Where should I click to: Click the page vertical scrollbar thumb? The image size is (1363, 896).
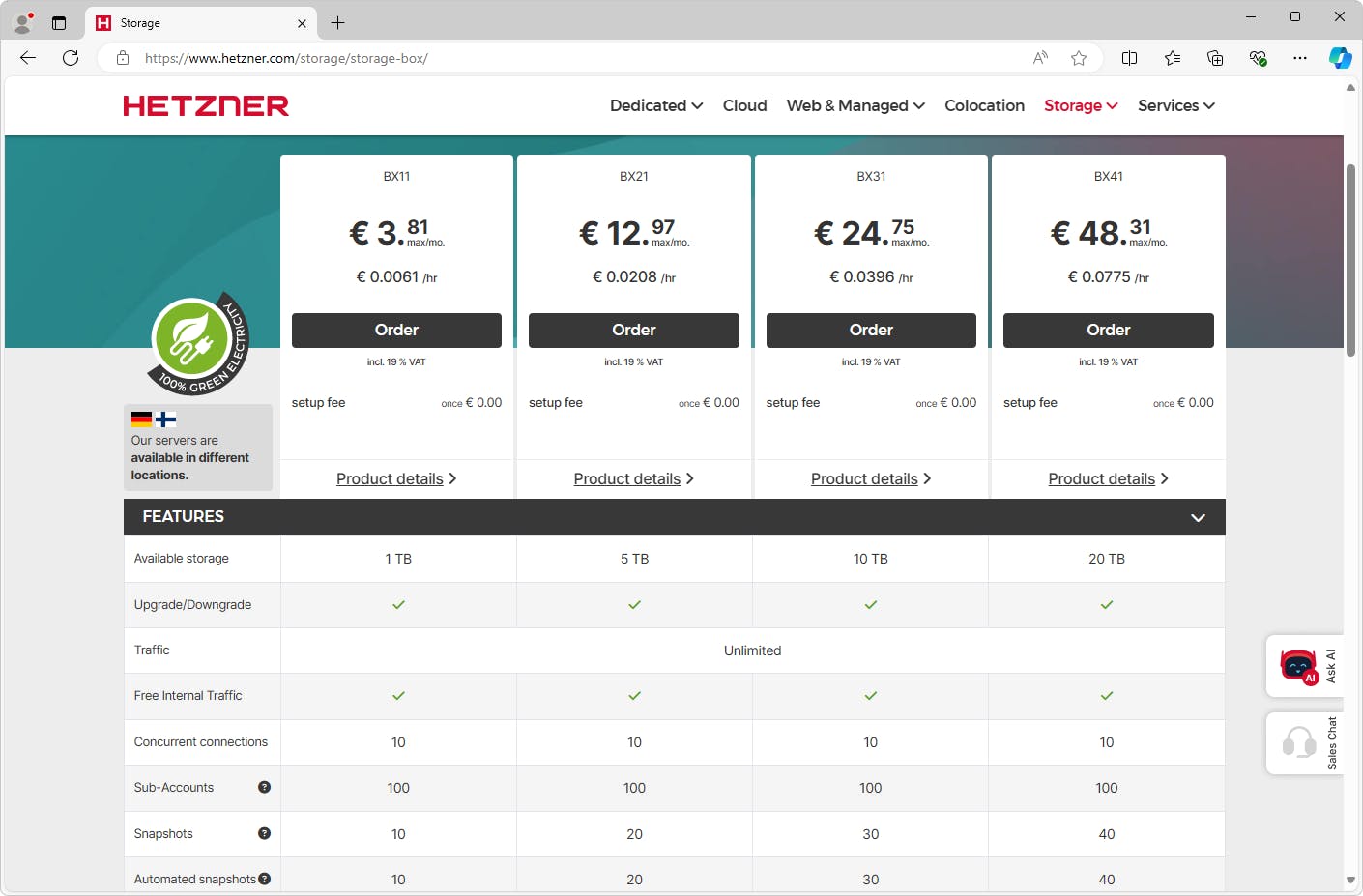click(1350, 260)
